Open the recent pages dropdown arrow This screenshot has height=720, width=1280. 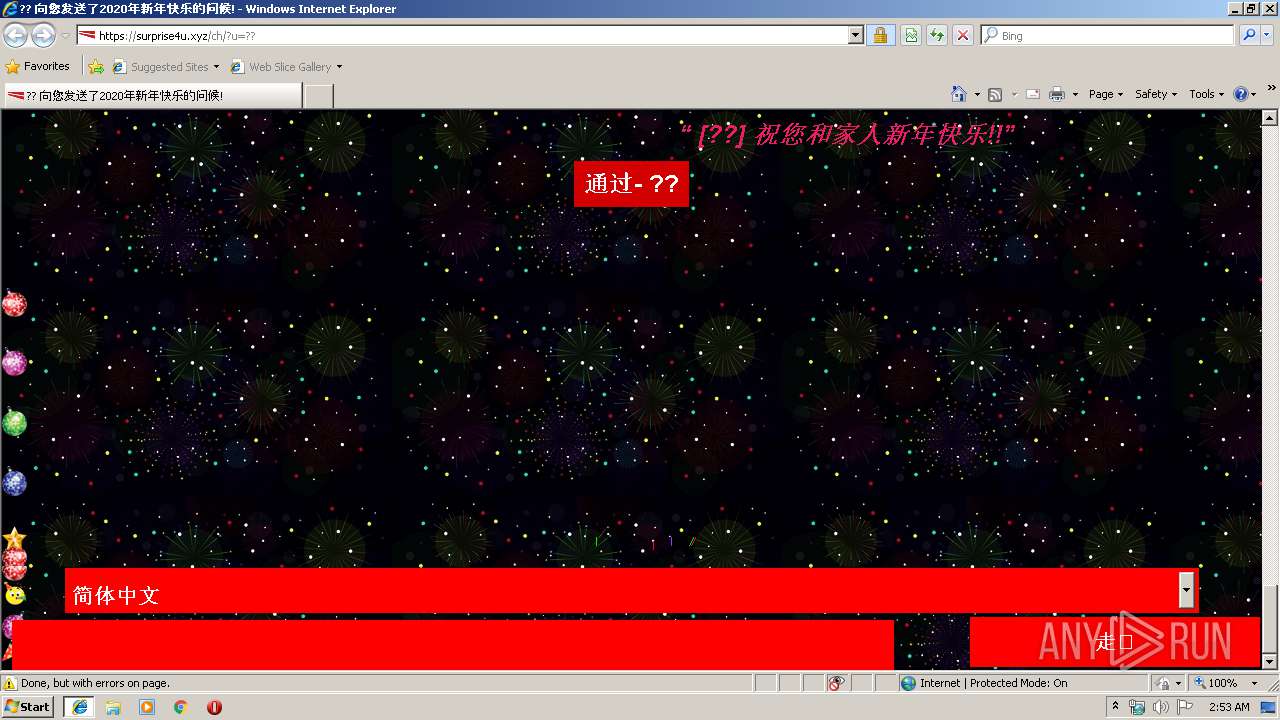click(65, 35)
